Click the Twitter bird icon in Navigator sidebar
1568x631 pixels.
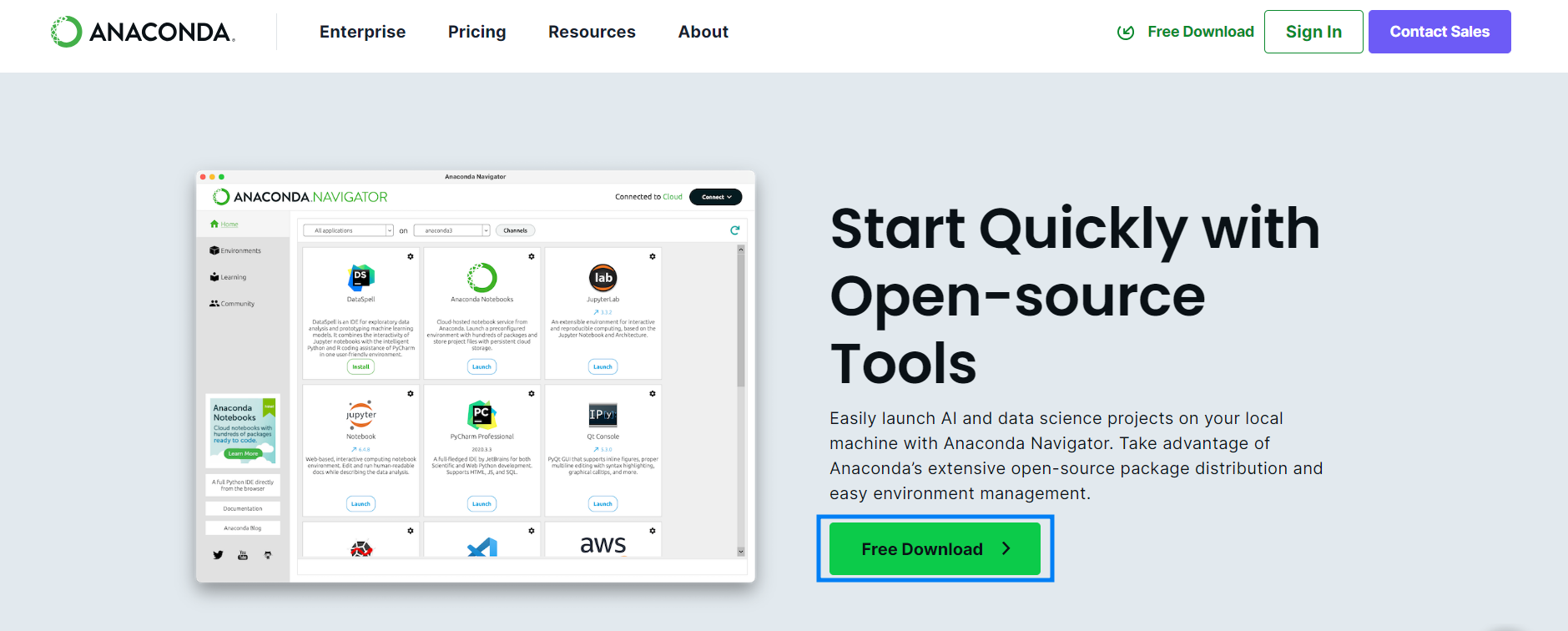[x=218, y=555]
